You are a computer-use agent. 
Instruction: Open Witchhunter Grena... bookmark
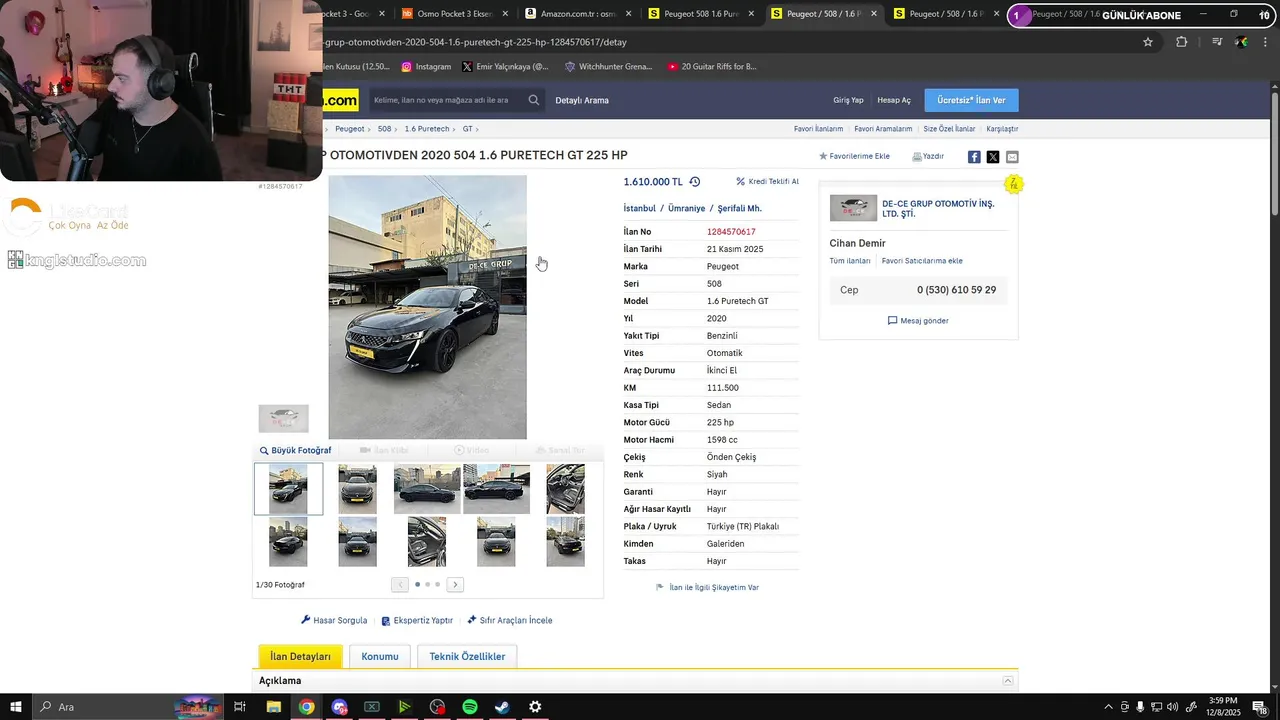point(608,67)
